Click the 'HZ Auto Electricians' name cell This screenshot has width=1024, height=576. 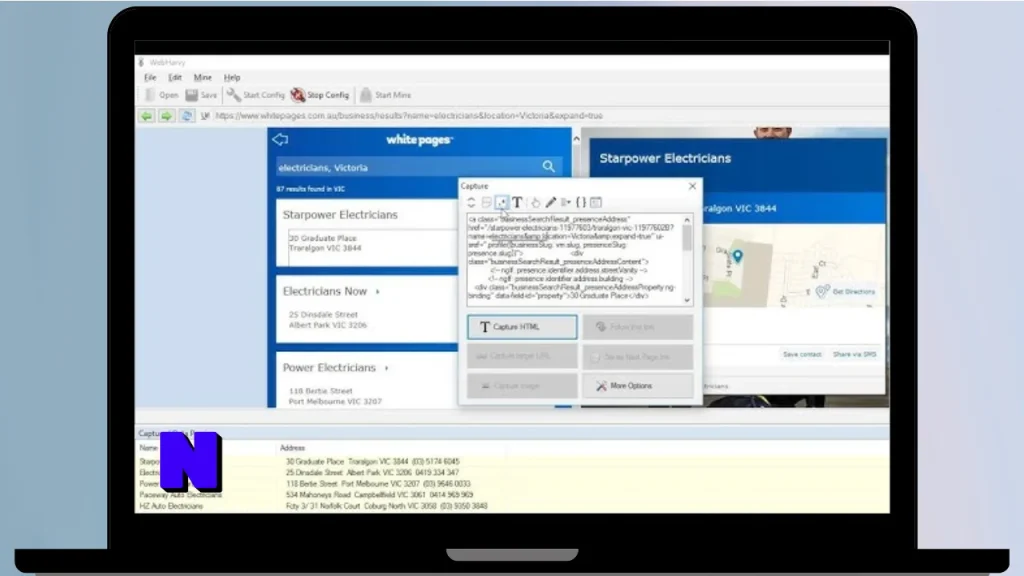(x=171, y=506)
